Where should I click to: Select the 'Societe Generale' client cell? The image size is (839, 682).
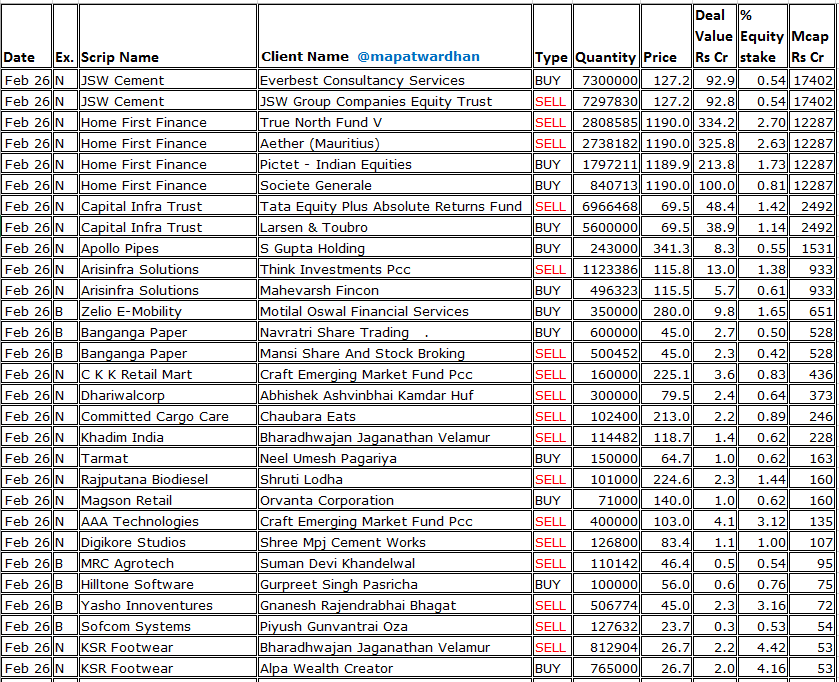(x=395, y=185)
